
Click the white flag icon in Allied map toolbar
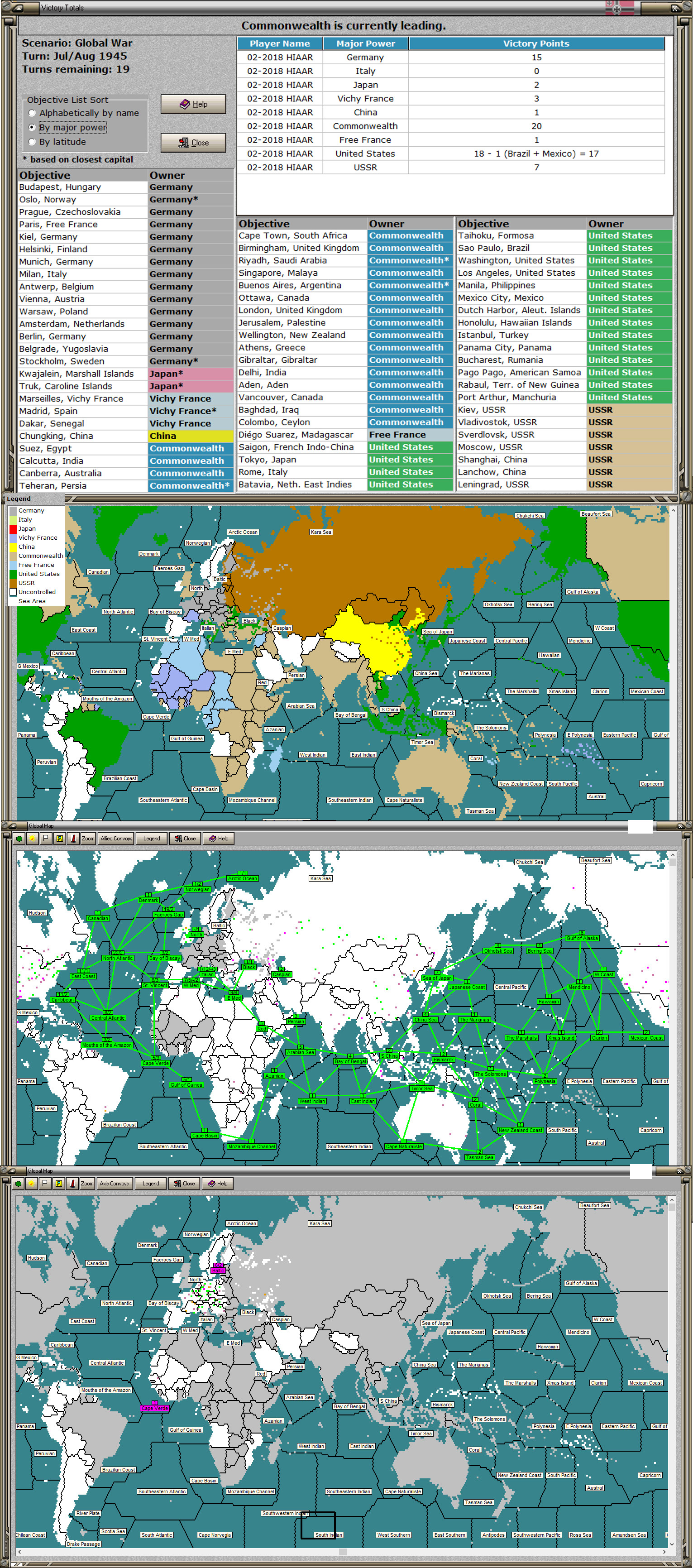coord(46,838)
